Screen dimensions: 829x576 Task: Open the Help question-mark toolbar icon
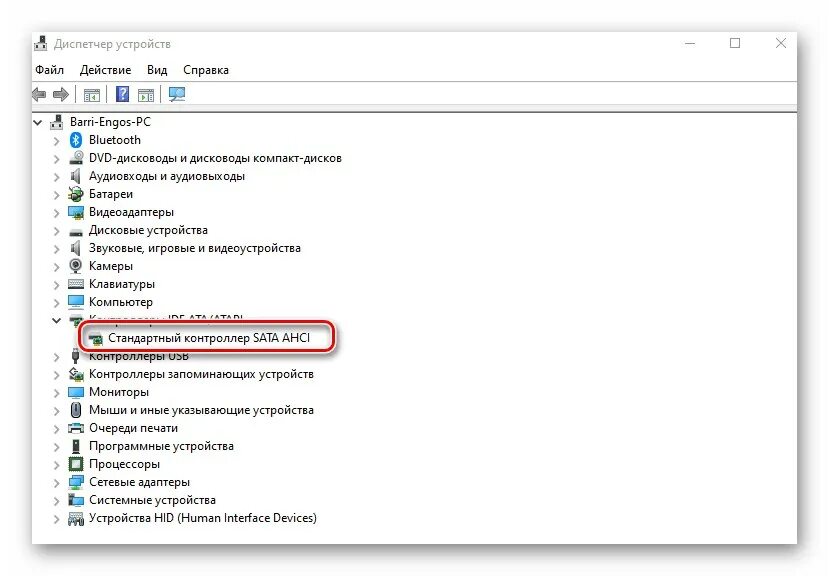click(122, 95)
